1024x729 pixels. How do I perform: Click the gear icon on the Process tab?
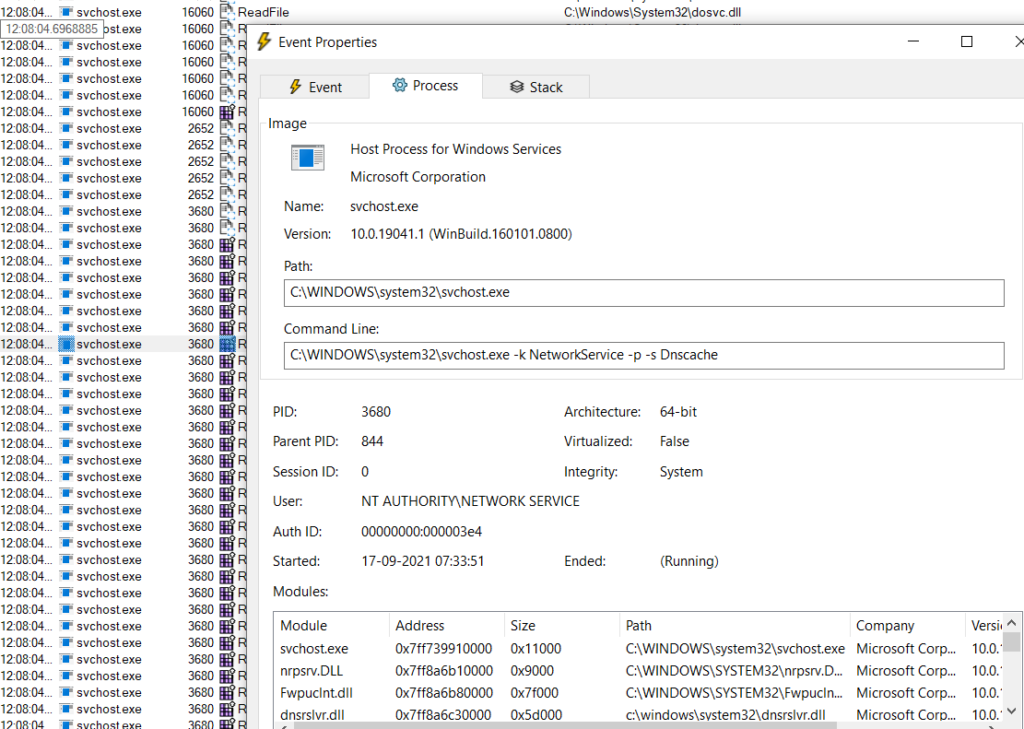(x=400, y=86)
